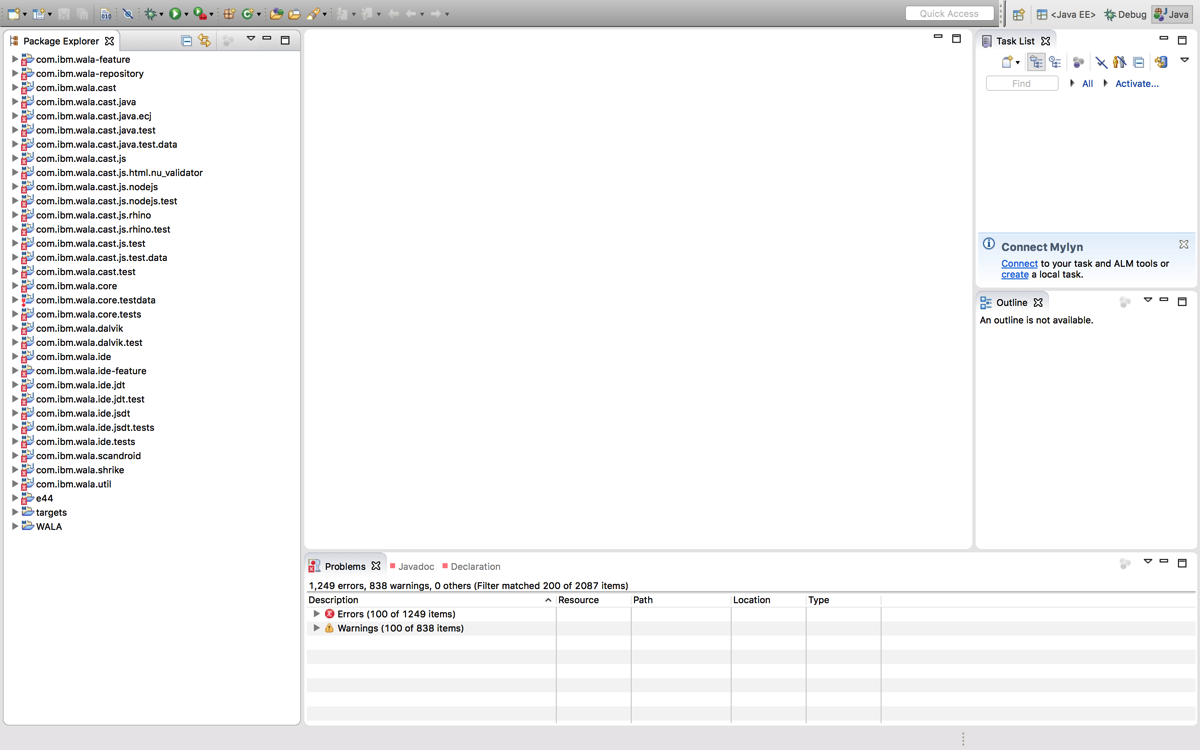Viewport: 1200px width, 750px height.
Task: Click Run Last Tool external tools icon
Action: (200, 14)
